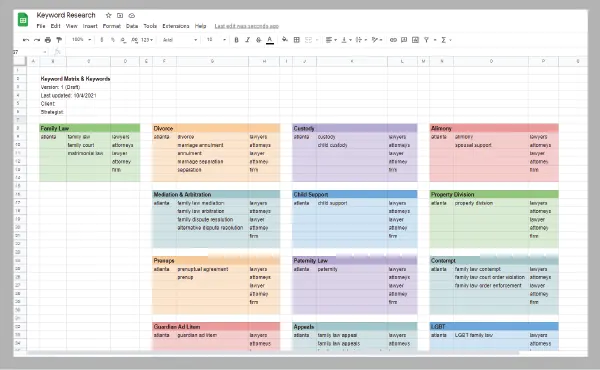Redo the last action
This screenshot has height=370, width=600.
click(x=37, y=40)
